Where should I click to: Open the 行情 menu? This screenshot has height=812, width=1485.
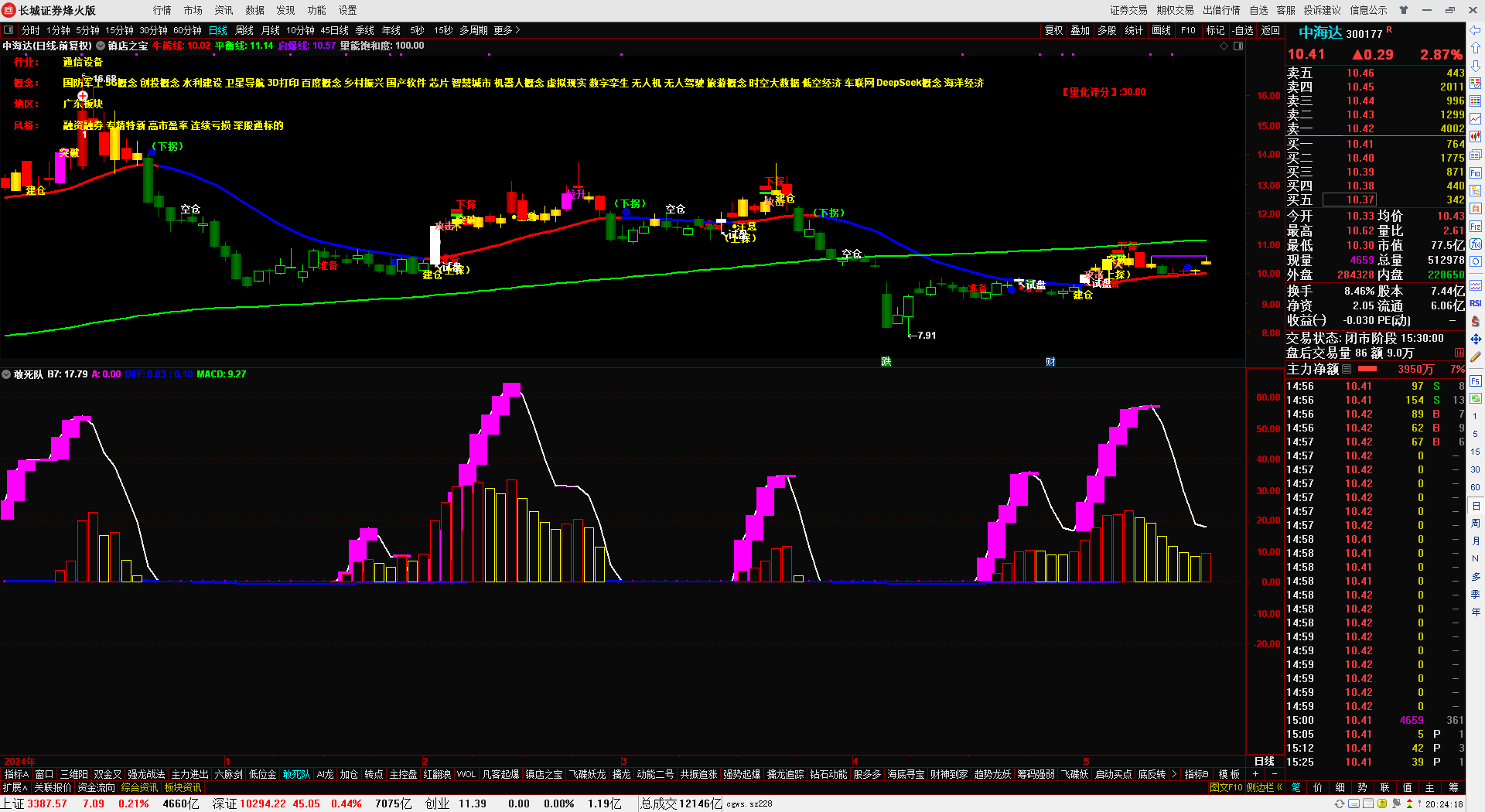pos(162,10)
